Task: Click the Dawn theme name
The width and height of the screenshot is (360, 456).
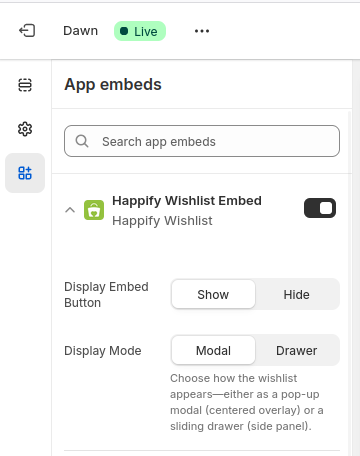Action: 81,31
